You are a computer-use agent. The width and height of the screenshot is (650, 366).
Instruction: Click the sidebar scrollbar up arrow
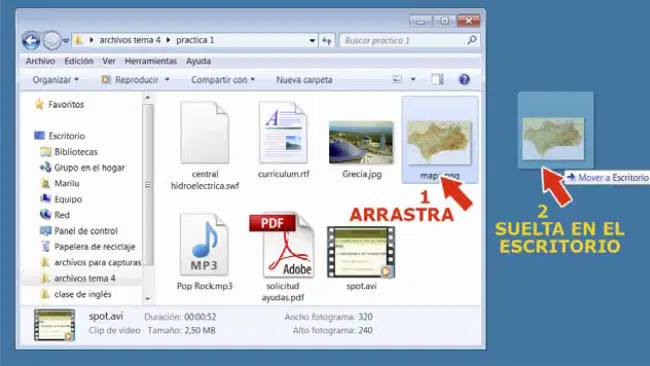(x=148, y=98)
